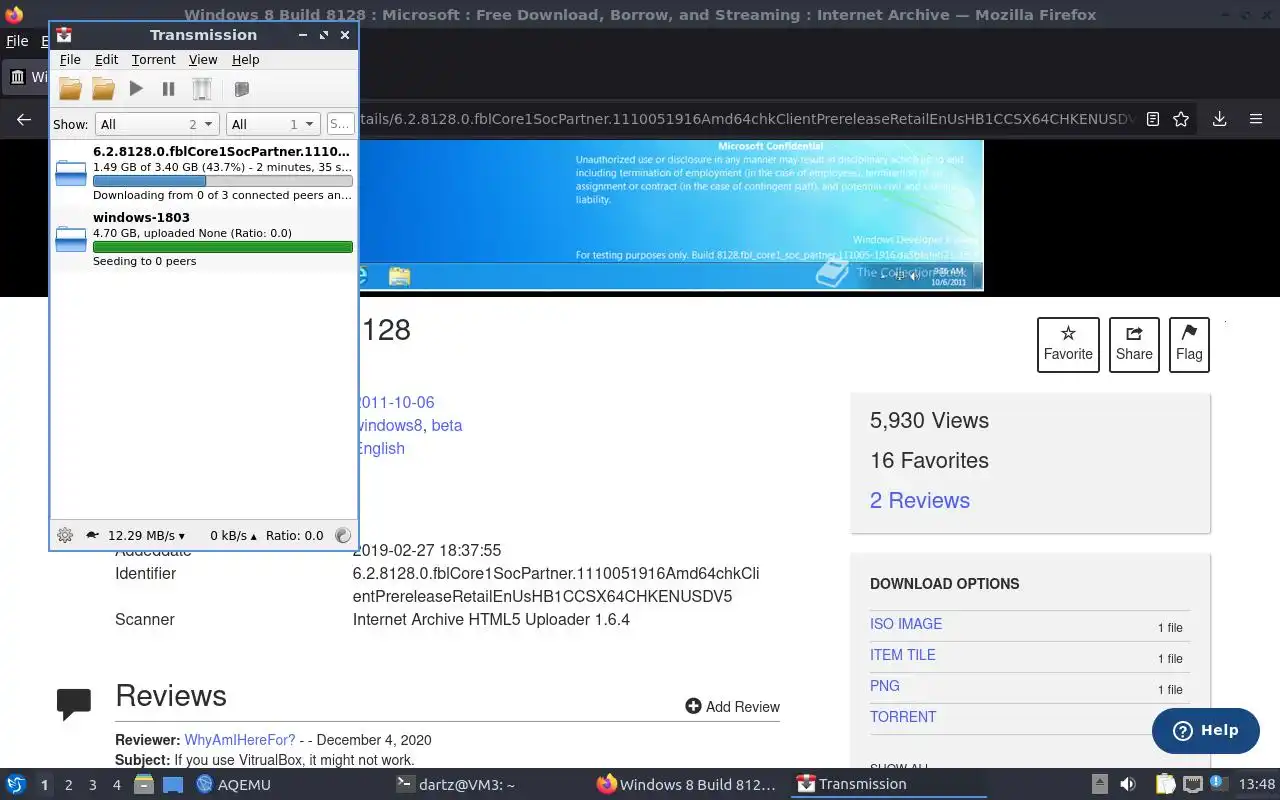Click the green windows-1803 progress bar
The width and height of the screenshot is (1280, 800).
point(222,247)
